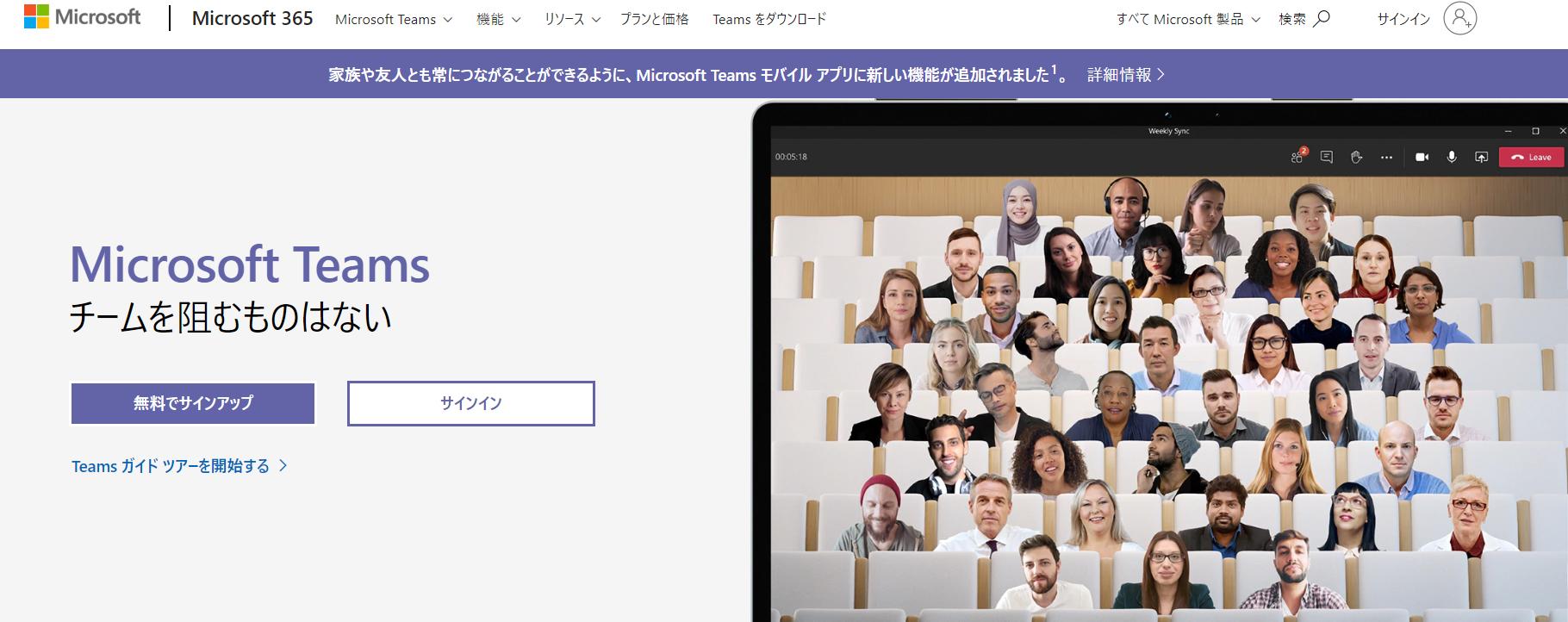Viewport: 1568px width, 622px height.
Task: Click the サインイン text in header
Action: [1403, 19]
